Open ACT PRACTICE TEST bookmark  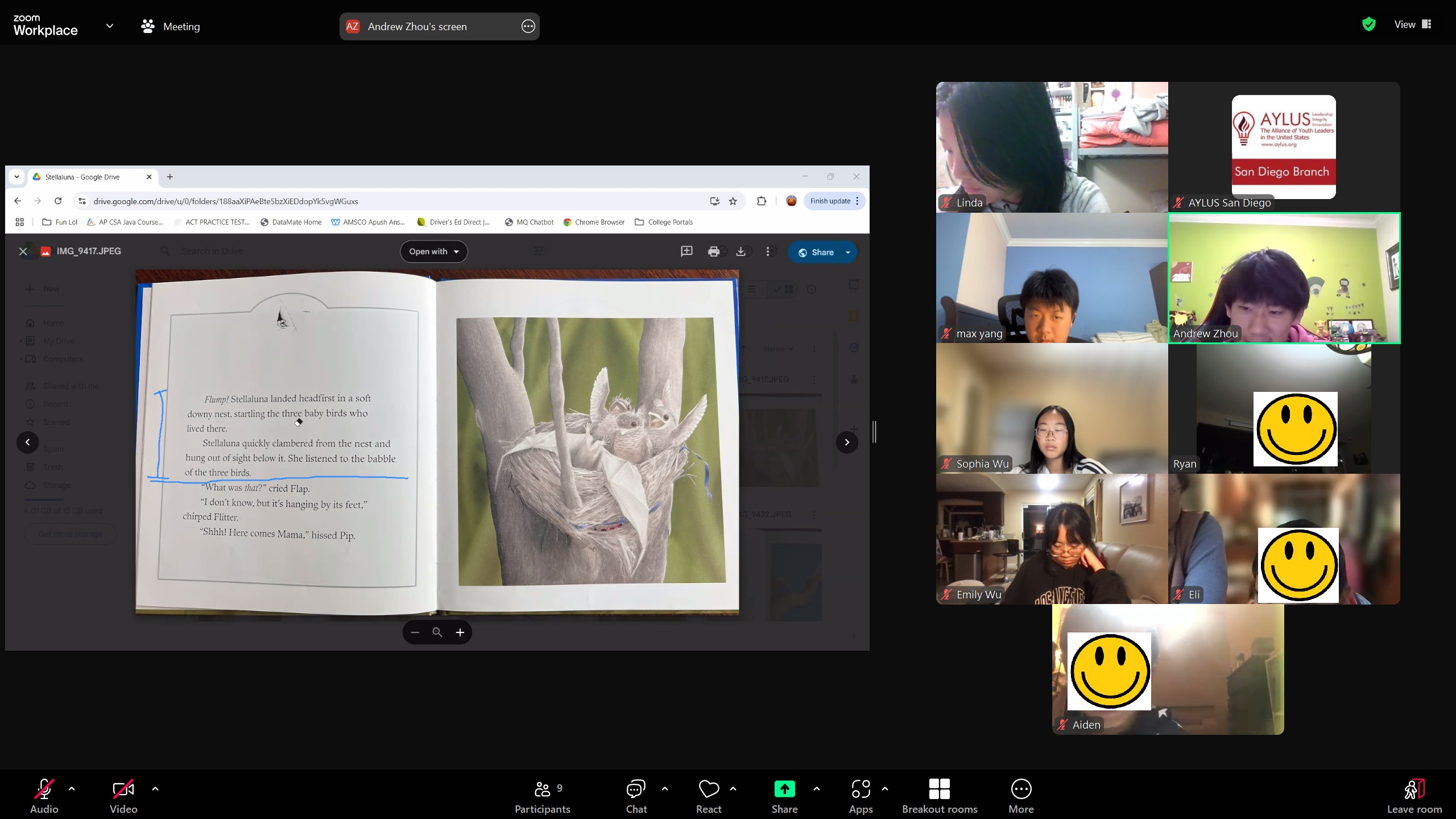pyautogui.click(x=212, y=222)
